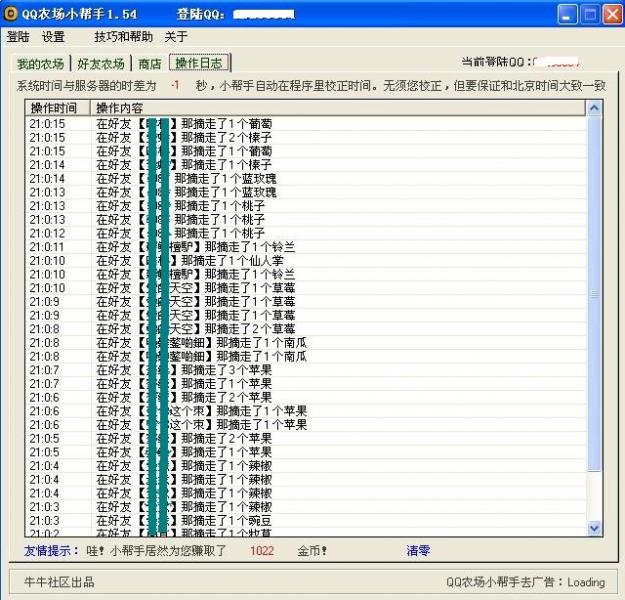Screen dimensions: 625x600
Task: Click the 友情提示 label
Action: point(51,551)
